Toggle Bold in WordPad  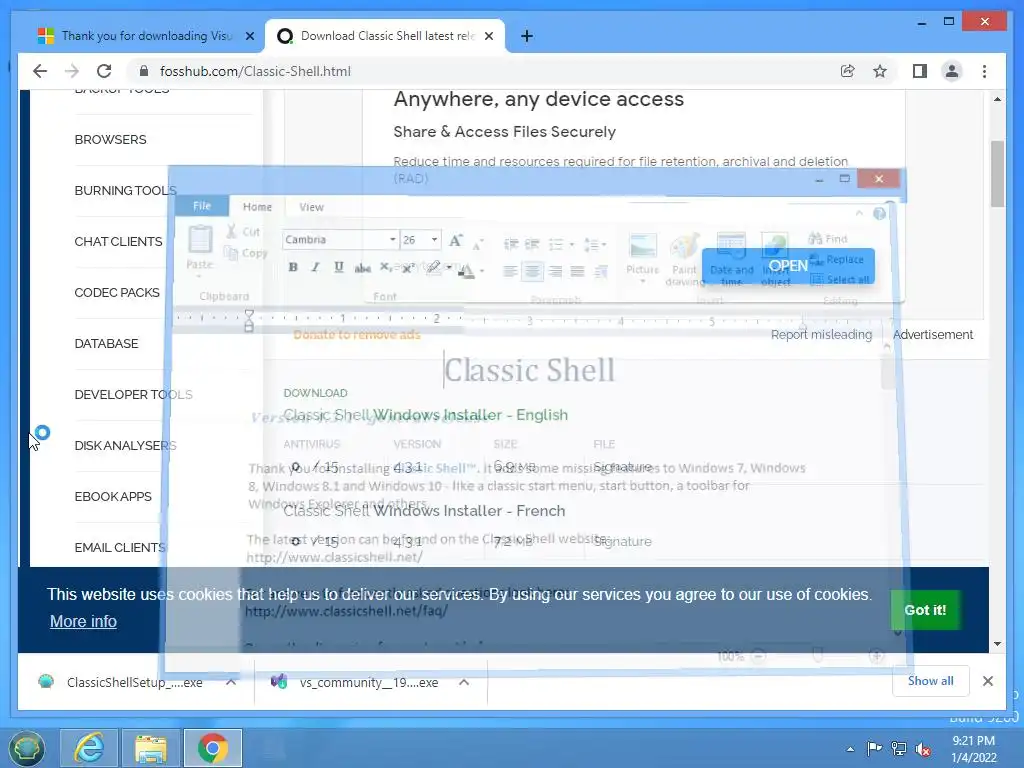[x=293, y=267]
